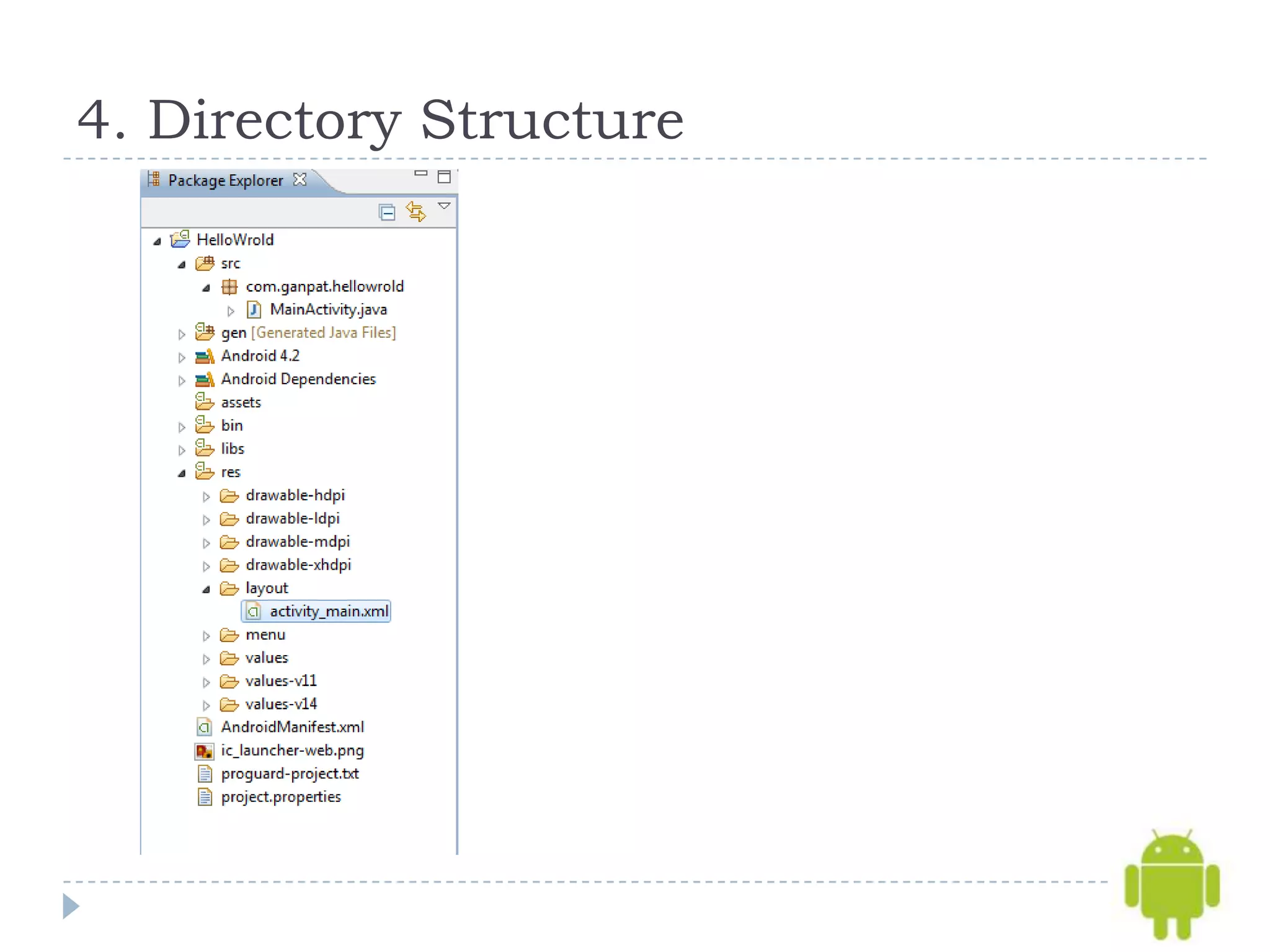The height and width of the screenshot is (952, 1270).
Task: Expand values-v14 folder
Action: coord(206,705)
